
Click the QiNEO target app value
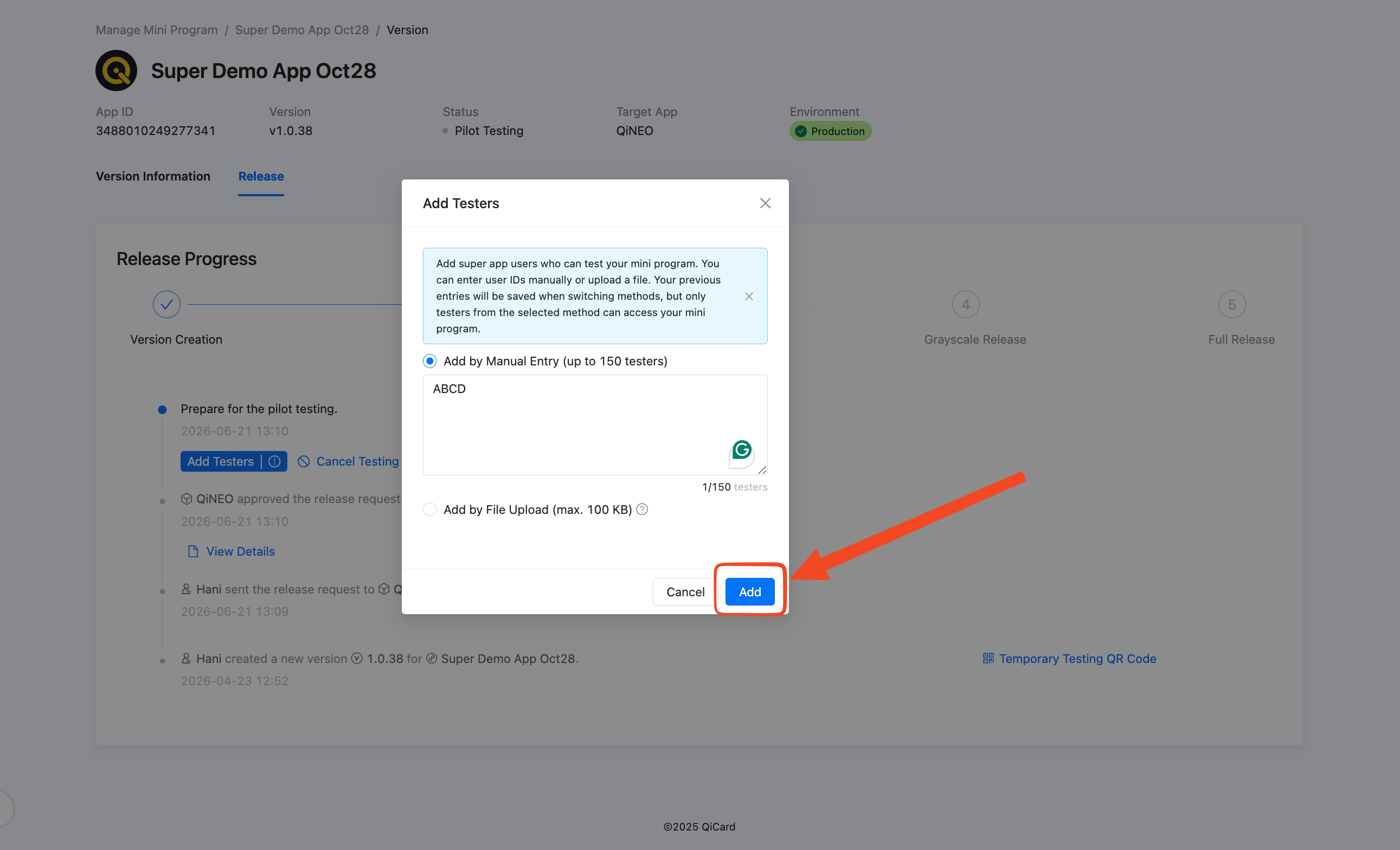(x=634, y=131)
